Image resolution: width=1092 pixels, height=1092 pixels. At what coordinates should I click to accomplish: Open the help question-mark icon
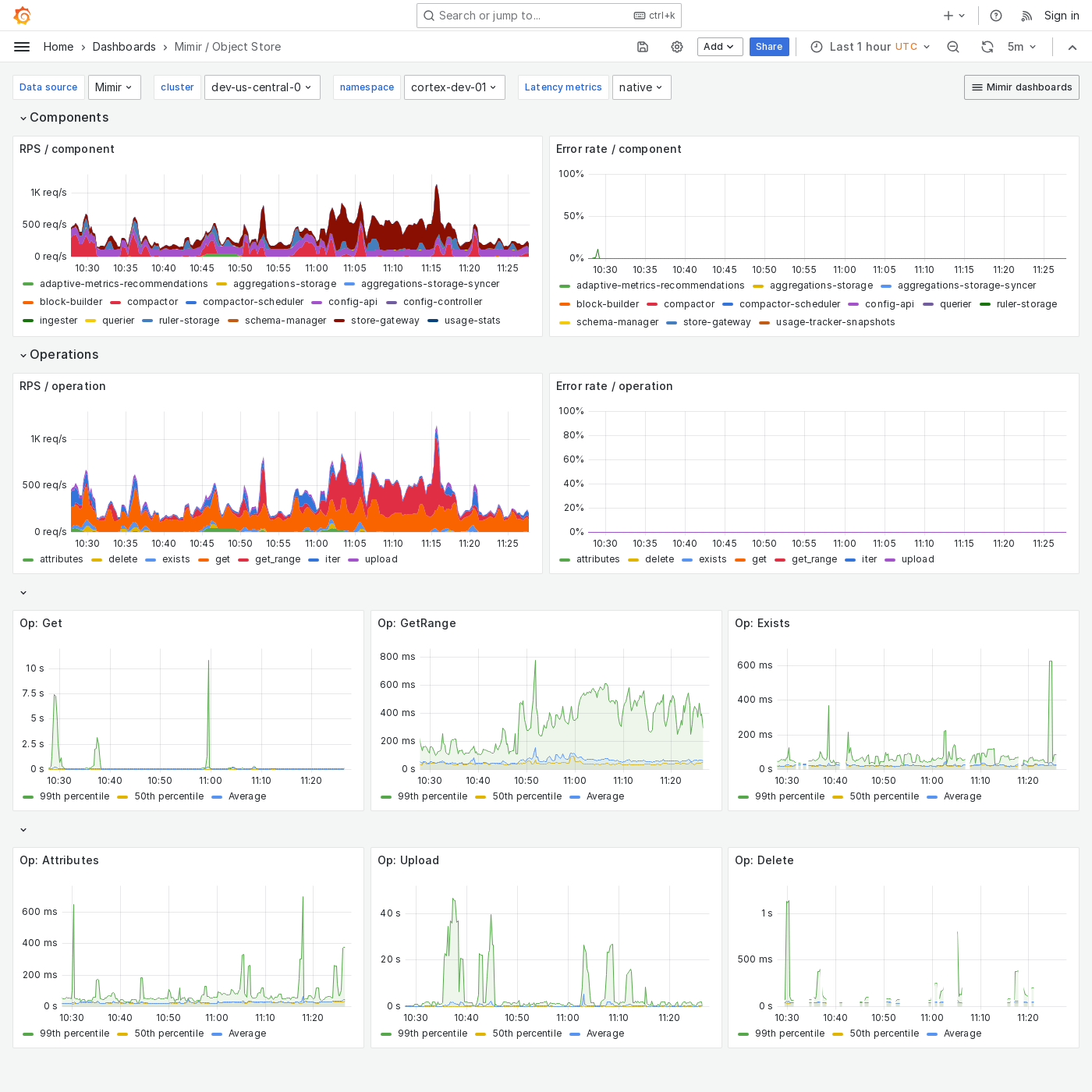point(996,16)
